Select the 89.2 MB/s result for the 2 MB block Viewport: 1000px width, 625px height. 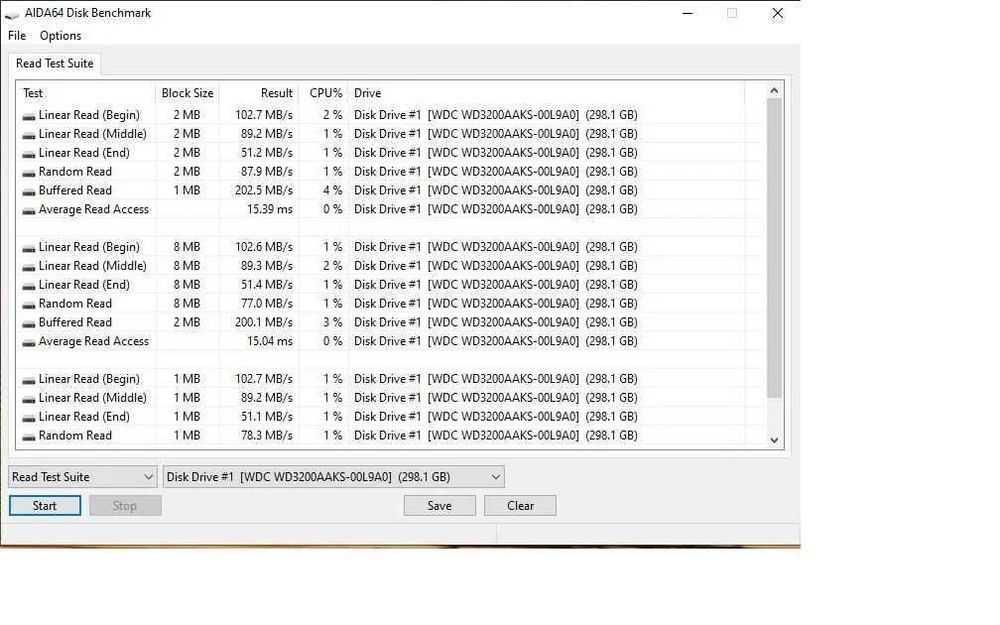267,134
